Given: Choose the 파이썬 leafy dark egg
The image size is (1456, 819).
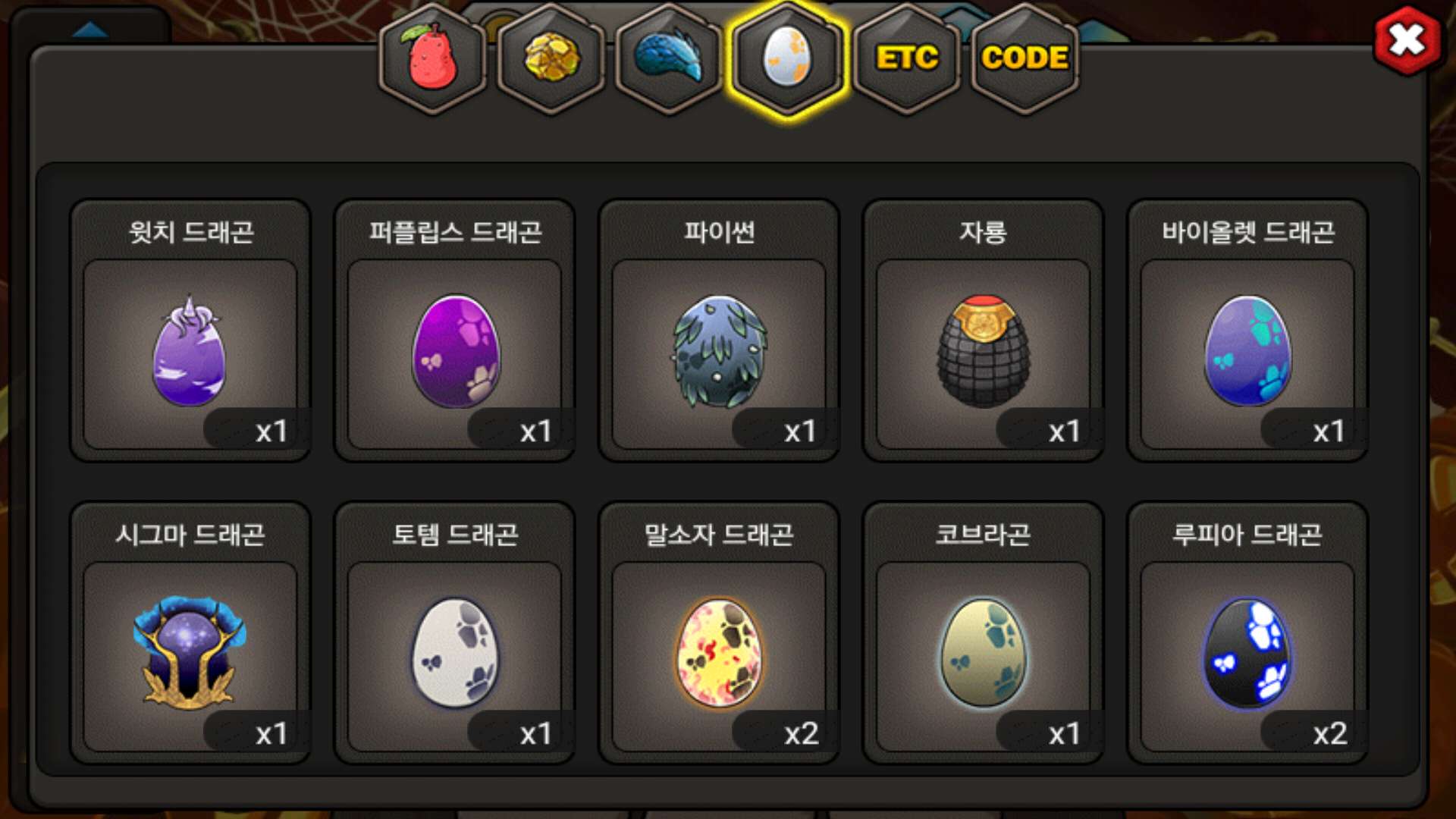Looking at the screenshot, I should pos(719,350).
